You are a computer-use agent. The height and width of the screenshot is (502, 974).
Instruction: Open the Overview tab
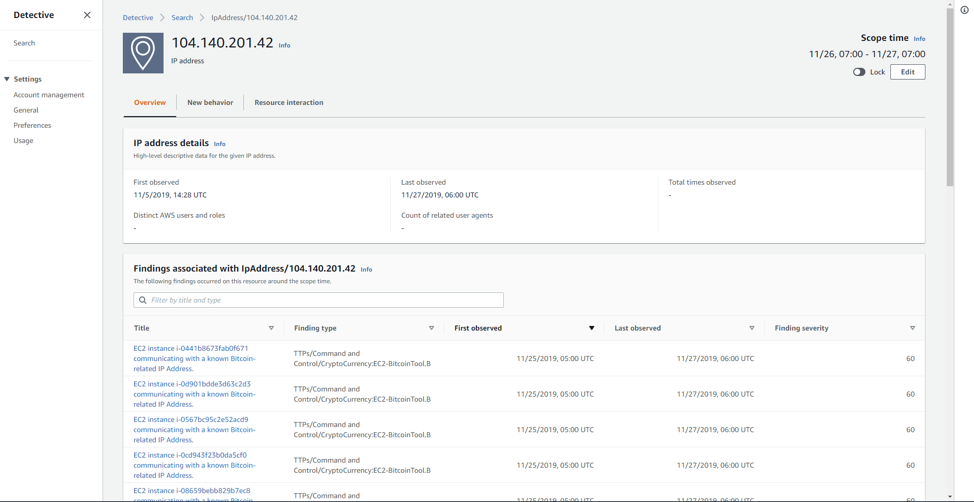pos(150,103)
